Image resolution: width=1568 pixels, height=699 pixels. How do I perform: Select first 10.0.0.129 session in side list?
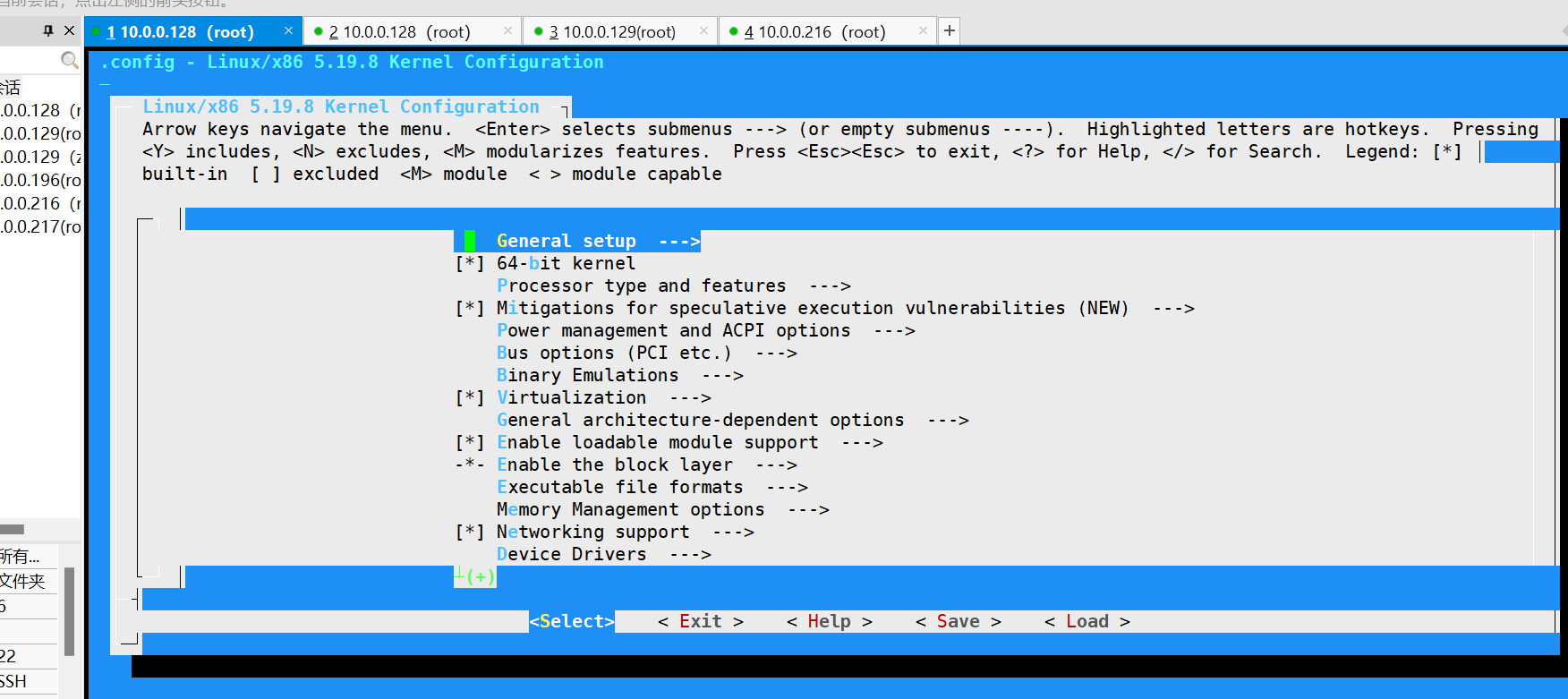(x=40, y=133)
